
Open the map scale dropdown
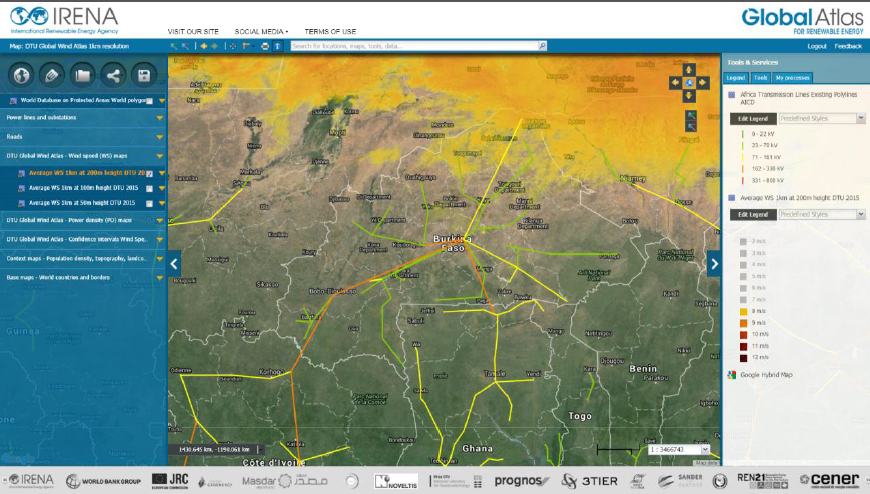point(706,450)
